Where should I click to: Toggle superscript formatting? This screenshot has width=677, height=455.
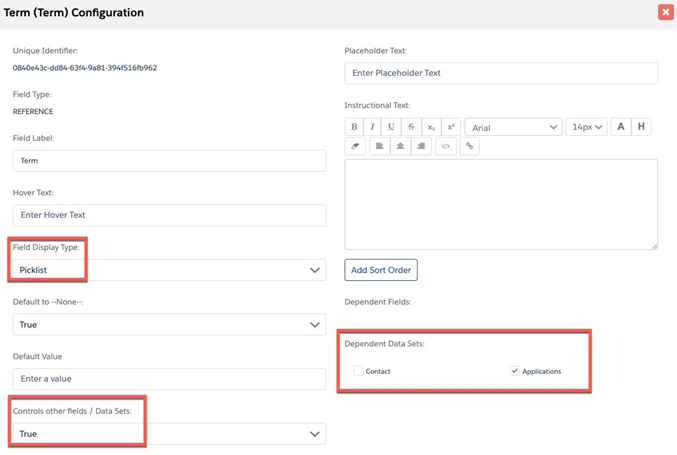(x=450, y=127)
